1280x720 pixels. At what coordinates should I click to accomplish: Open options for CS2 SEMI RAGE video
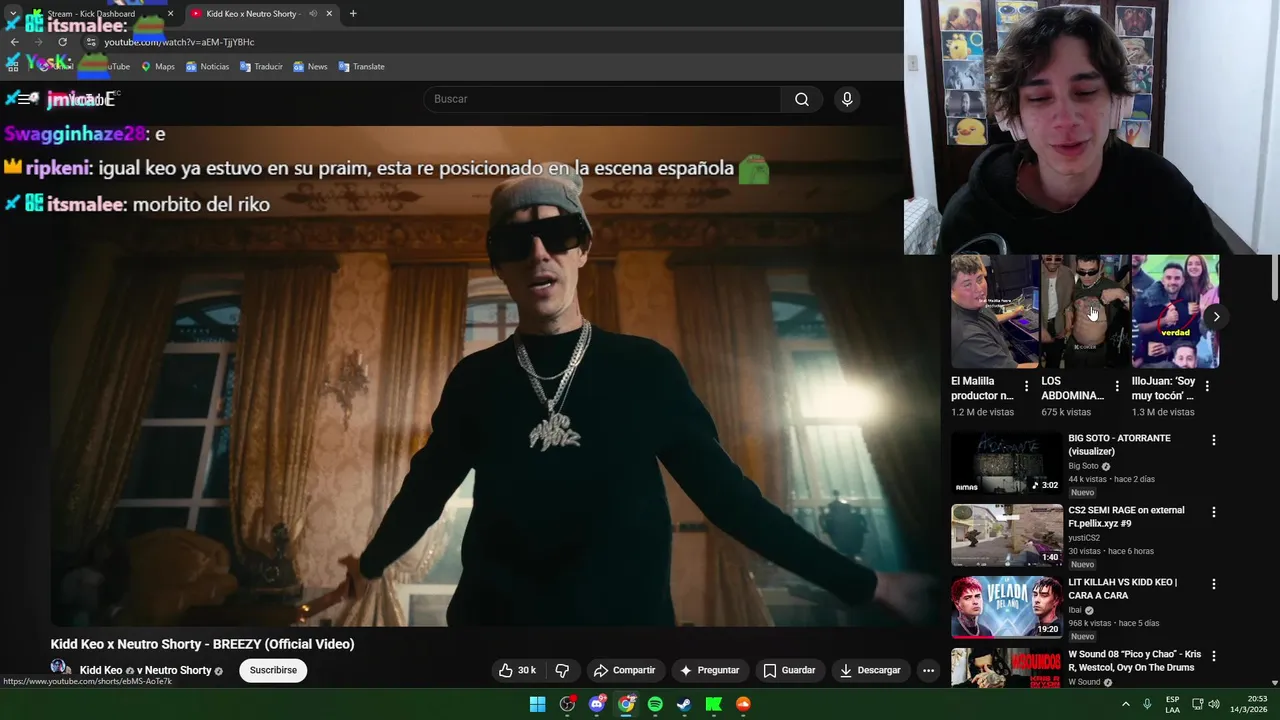coord(1214,512)
